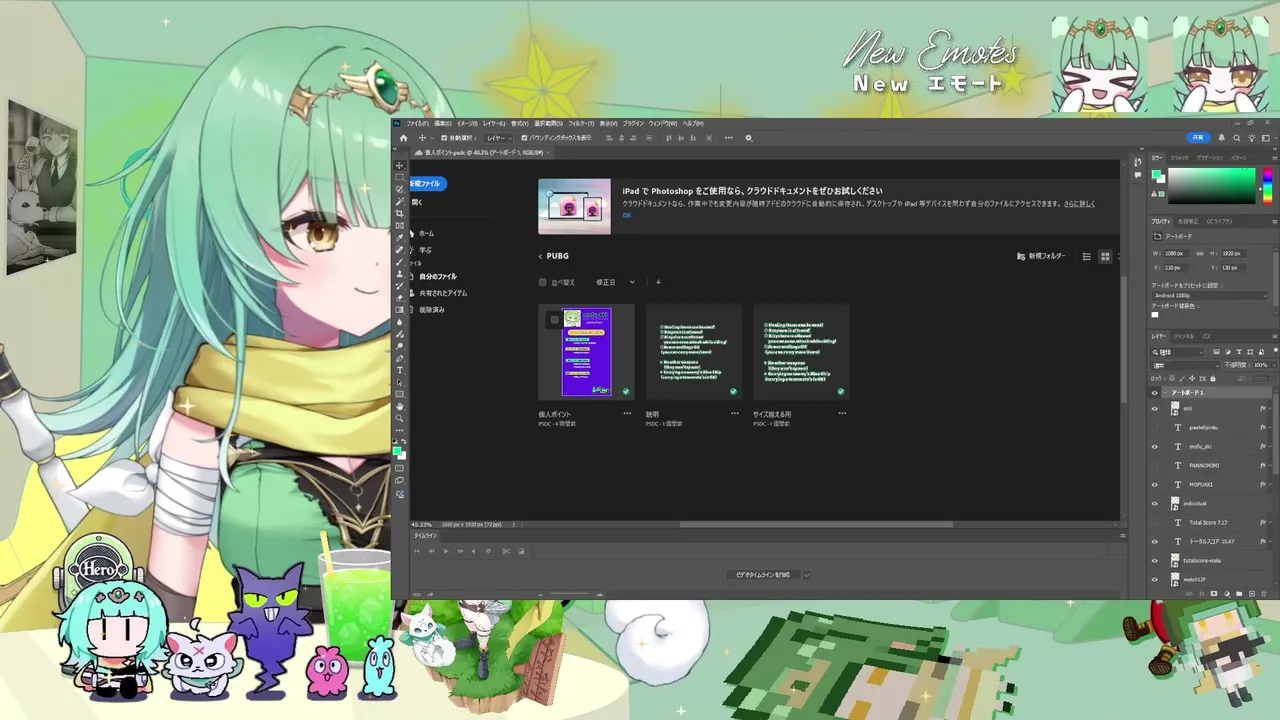1280x720 pixels.
Task: Select the Frame tool
Action: pos(399,225)
